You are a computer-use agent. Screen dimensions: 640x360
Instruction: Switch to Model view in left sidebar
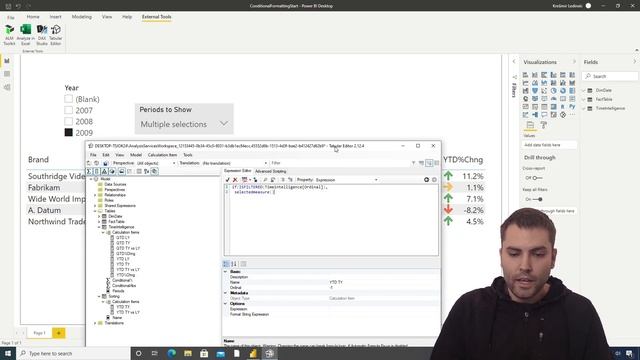click(x=7, y=87)
